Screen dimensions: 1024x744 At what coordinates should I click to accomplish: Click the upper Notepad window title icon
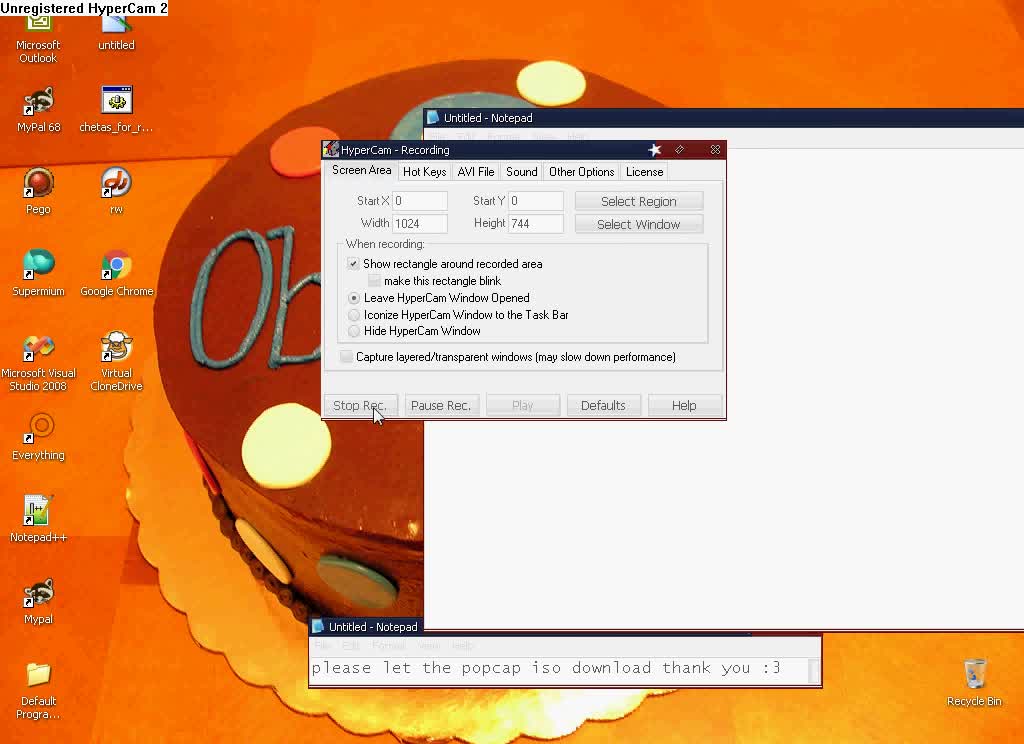point(432,118)
